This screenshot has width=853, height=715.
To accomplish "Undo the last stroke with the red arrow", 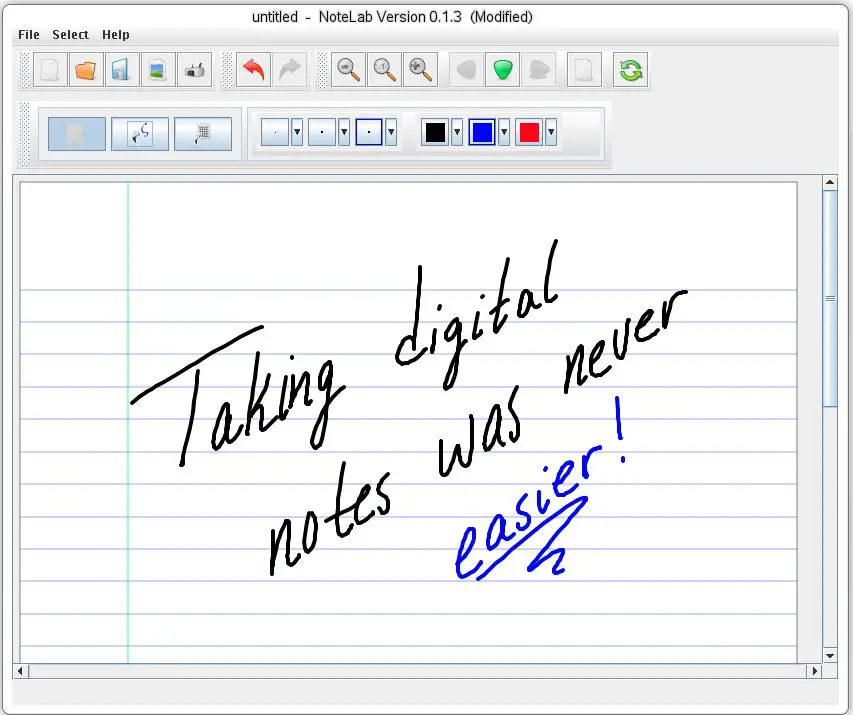I will point(254,70).
